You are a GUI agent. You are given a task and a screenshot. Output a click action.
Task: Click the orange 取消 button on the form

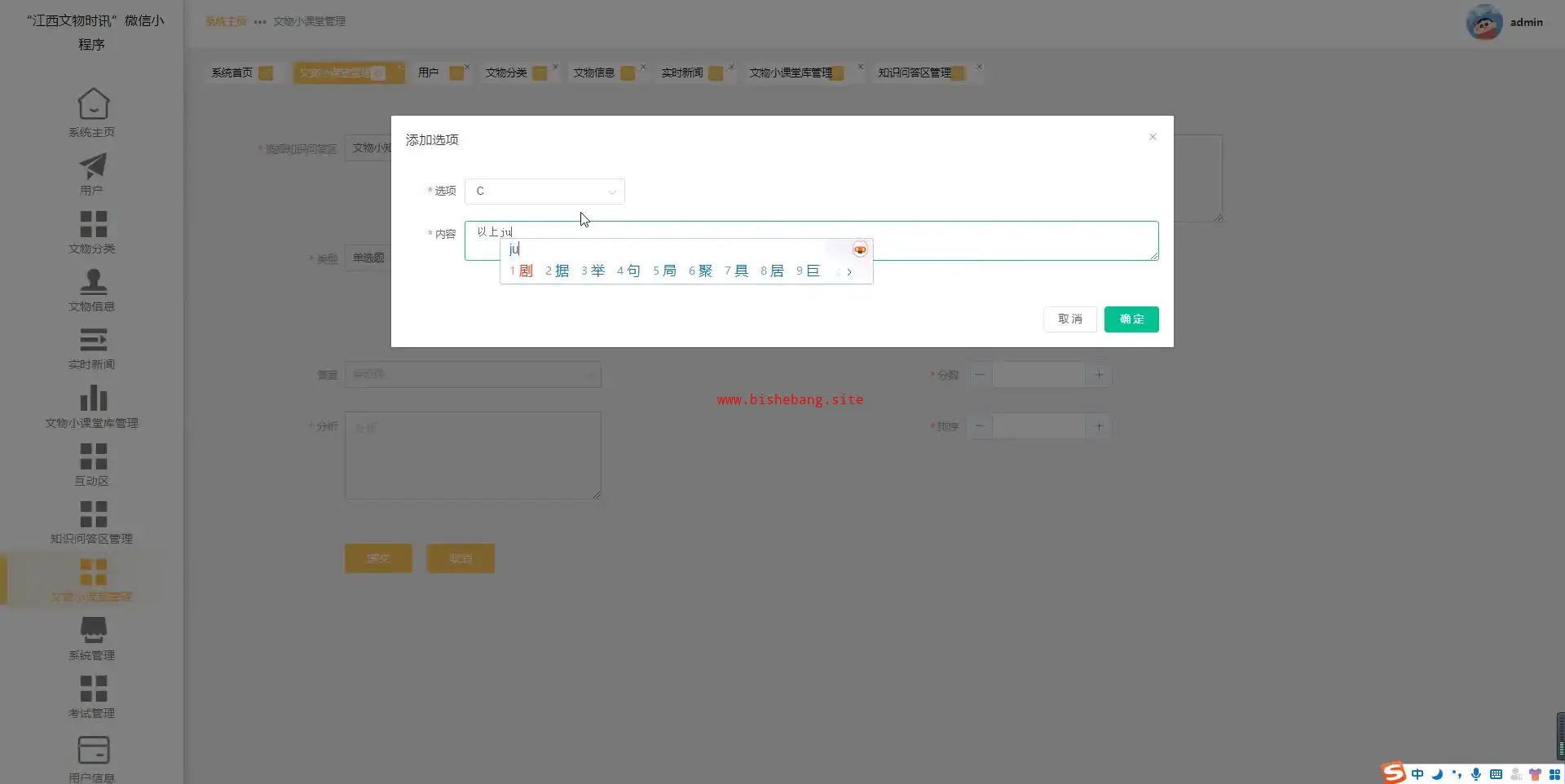tap(461, 558)
